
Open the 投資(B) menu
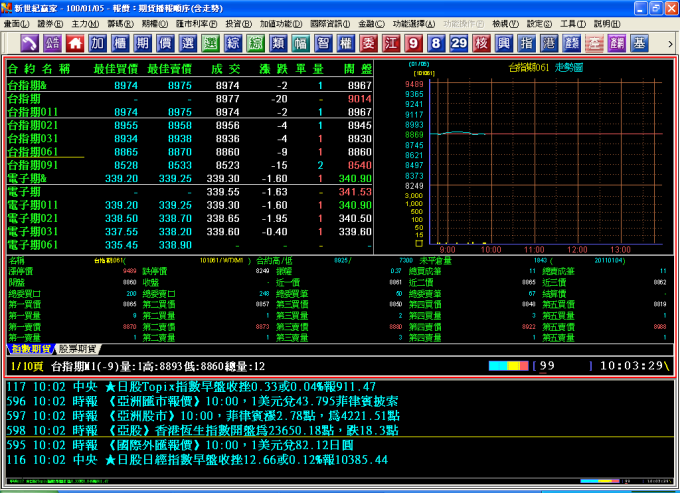click(239, 24)
